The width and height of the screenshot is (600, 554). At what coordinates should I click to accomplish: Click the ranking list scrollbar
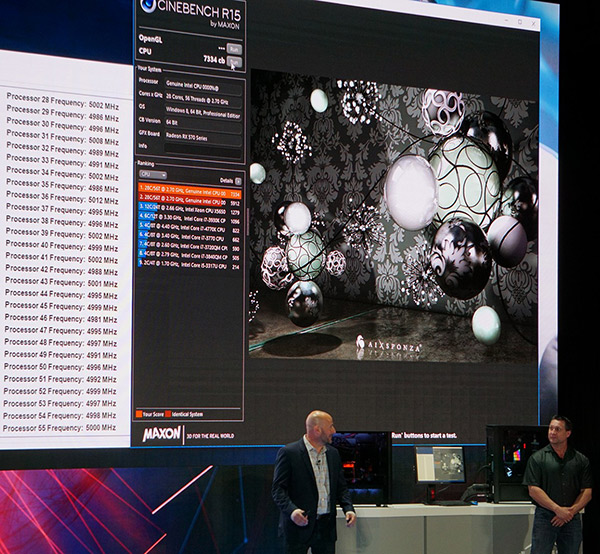tap(248, 222)
